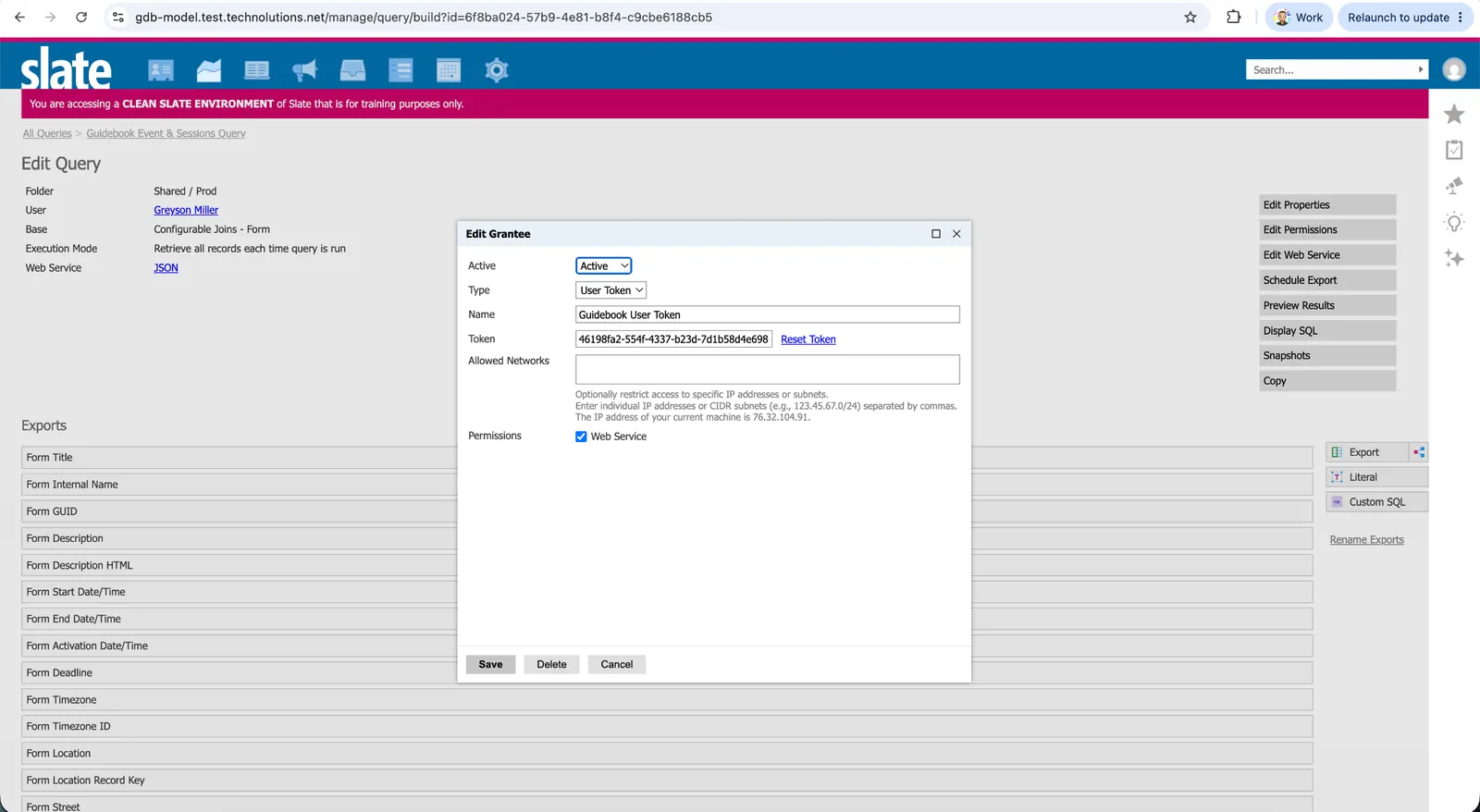Screen dimensions: 1480x812
Task: Bookmark this page with the star icon
Action: [1190, 18]
